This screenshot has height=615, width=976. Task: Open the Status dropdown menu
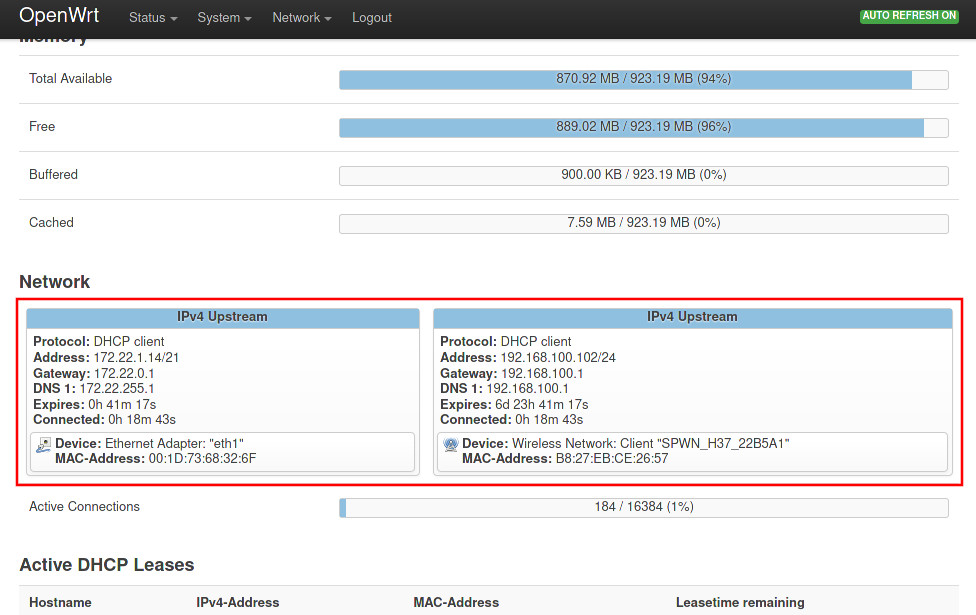coord(152,18)
